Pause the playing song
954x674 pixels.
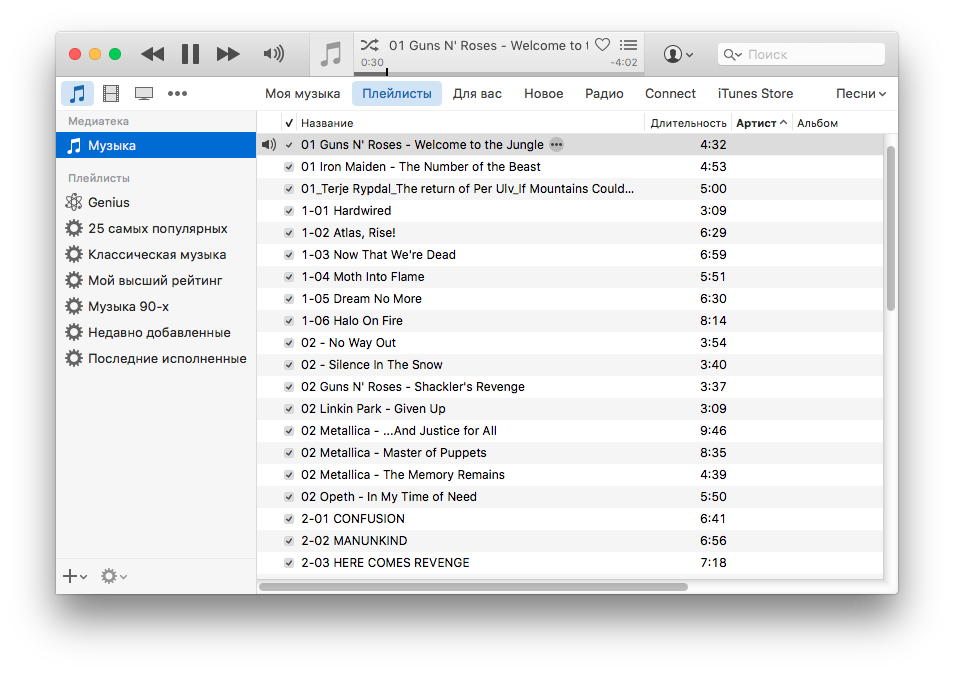[190, 54]
